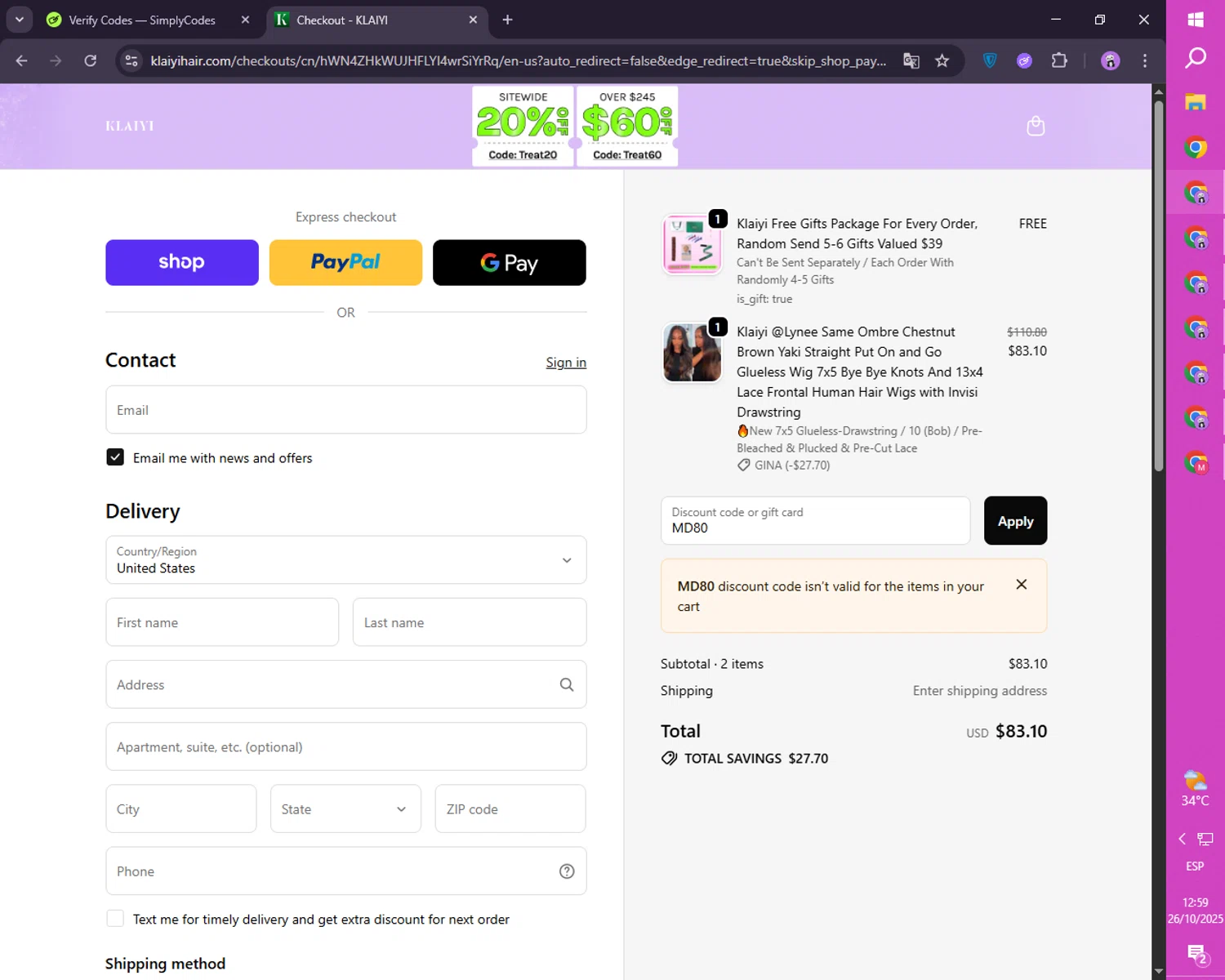Open a new browser tab

(507, 20)
